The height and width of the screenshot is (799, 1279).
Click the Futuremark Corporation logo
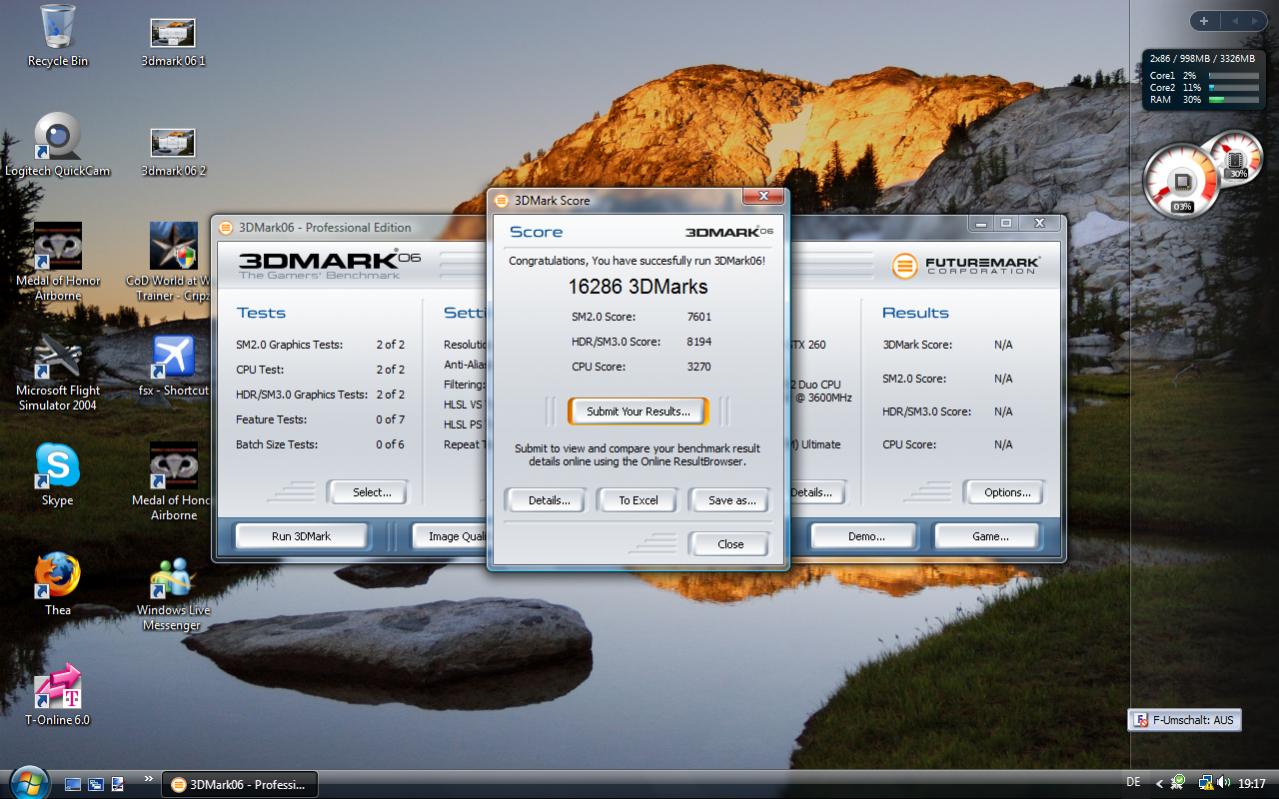click(966, 265)
